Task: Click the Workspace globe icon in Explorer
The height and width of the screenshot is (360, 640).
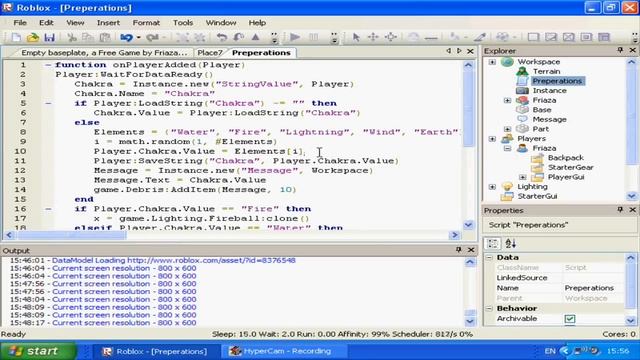Action: point(507,62)
